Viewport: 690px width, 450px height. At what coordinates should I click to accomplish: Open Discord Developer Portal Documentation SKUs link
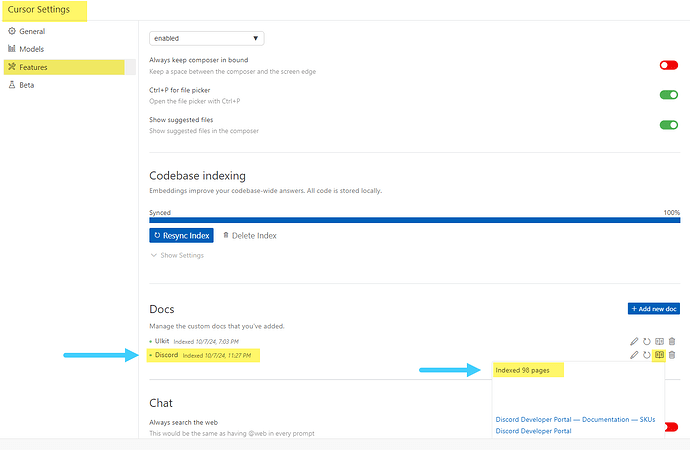click(x=575, y=419)
